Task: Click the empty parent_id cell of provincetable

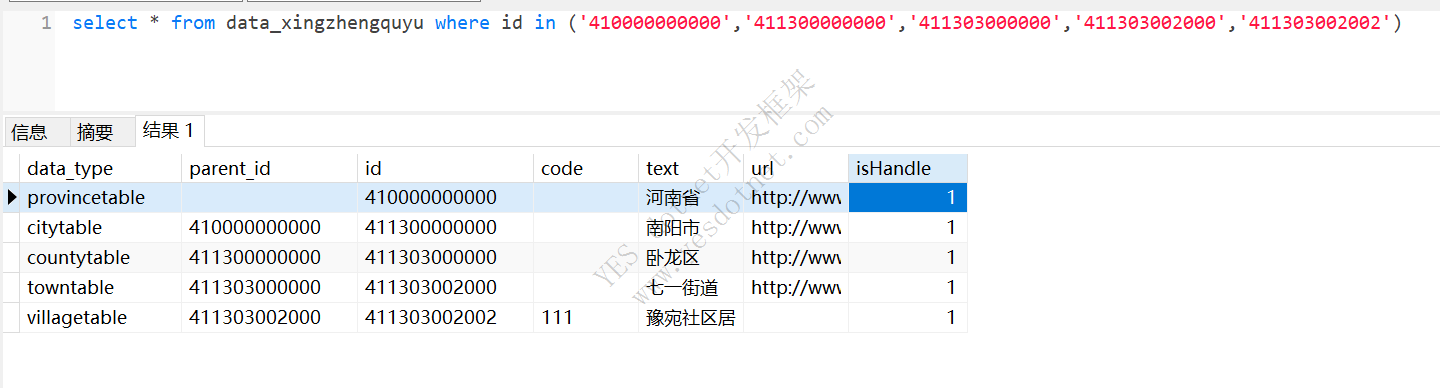Action: 269,198
